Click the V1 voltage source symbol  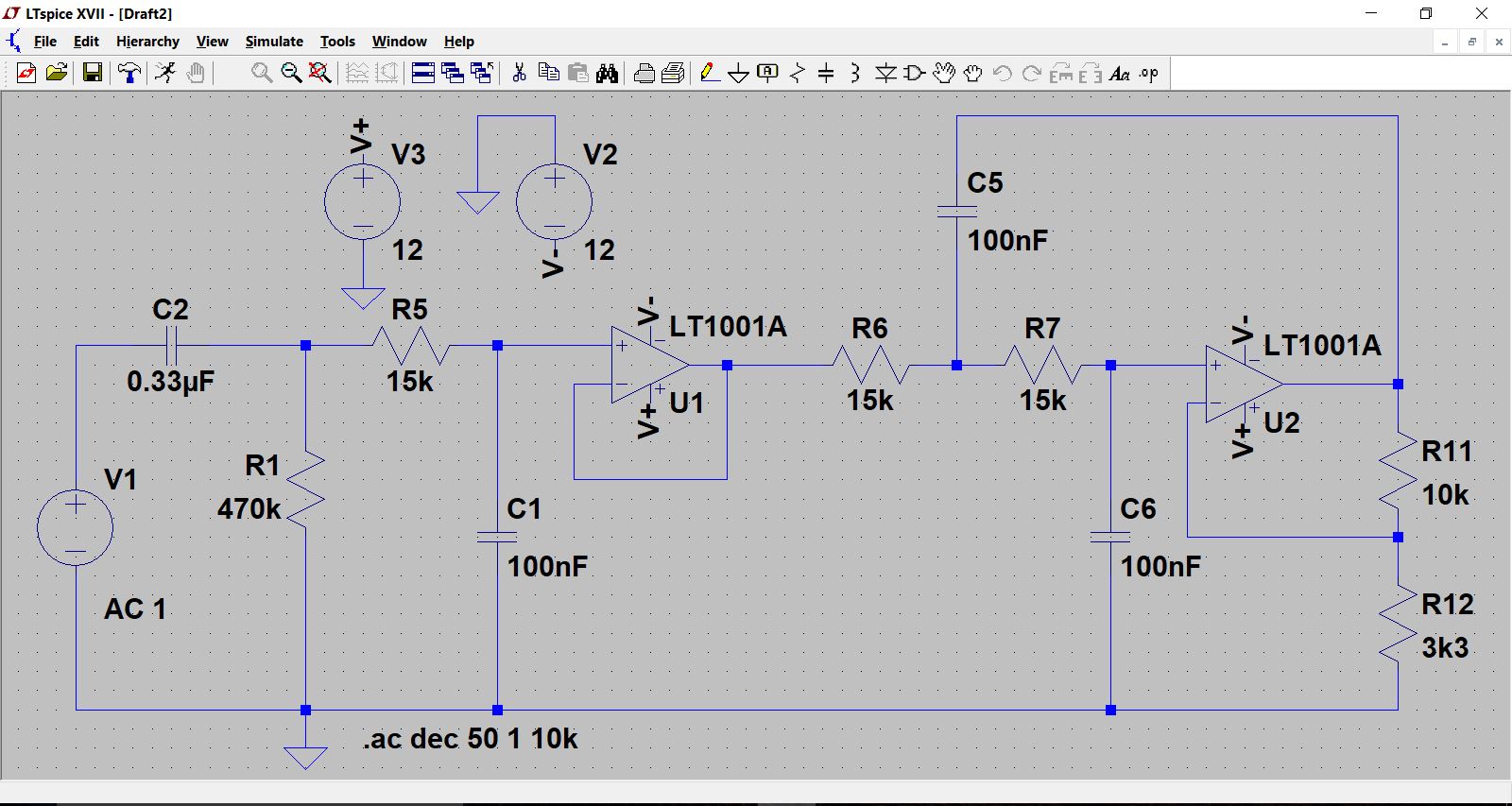[x=76, y=528]
